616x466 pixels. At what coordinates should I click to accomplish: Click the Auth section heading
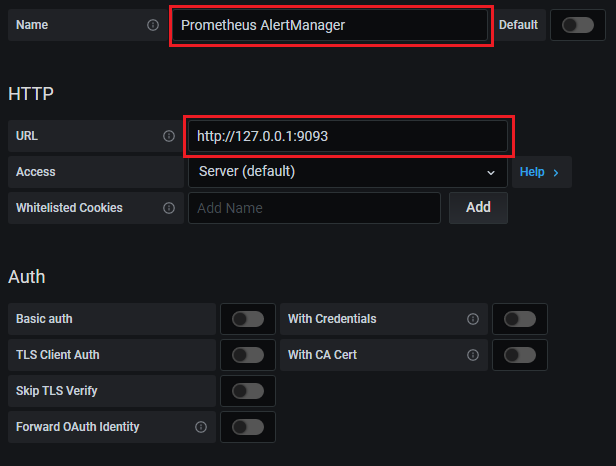pyautogui.click(x=27, y=277)
